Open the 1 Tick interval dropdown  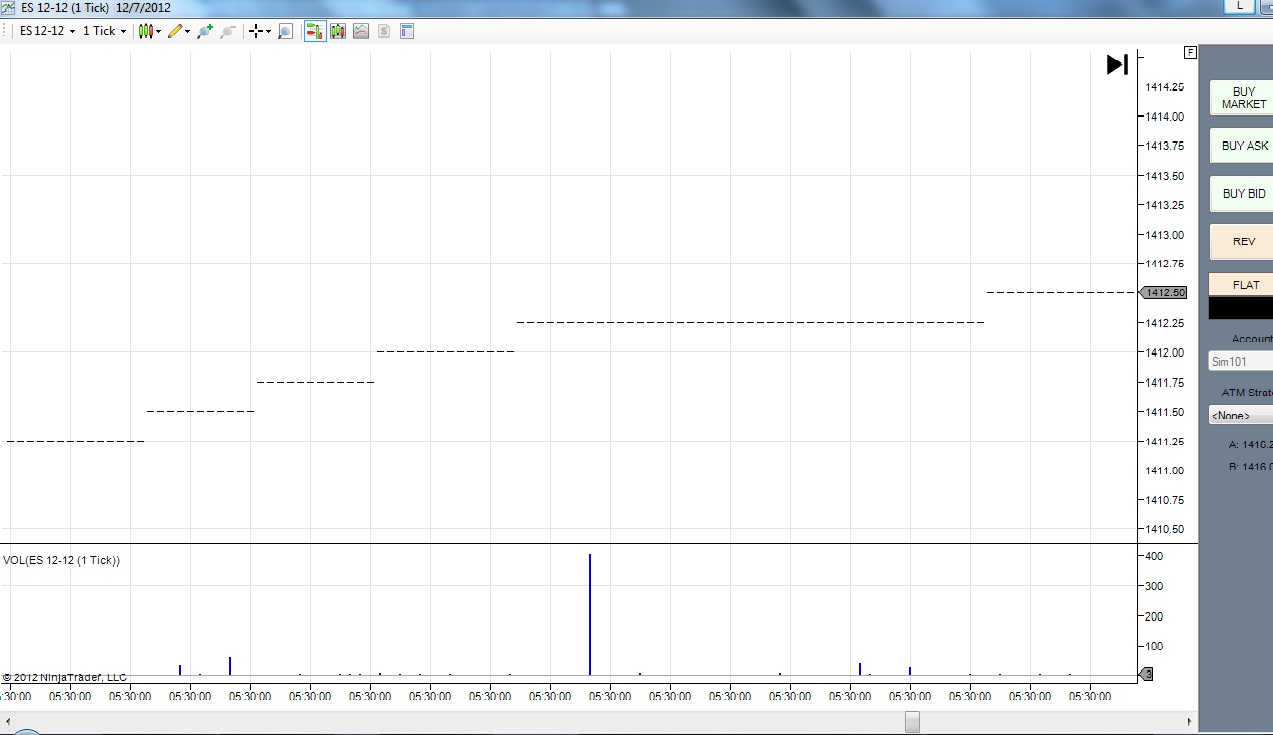pos(104,31)
